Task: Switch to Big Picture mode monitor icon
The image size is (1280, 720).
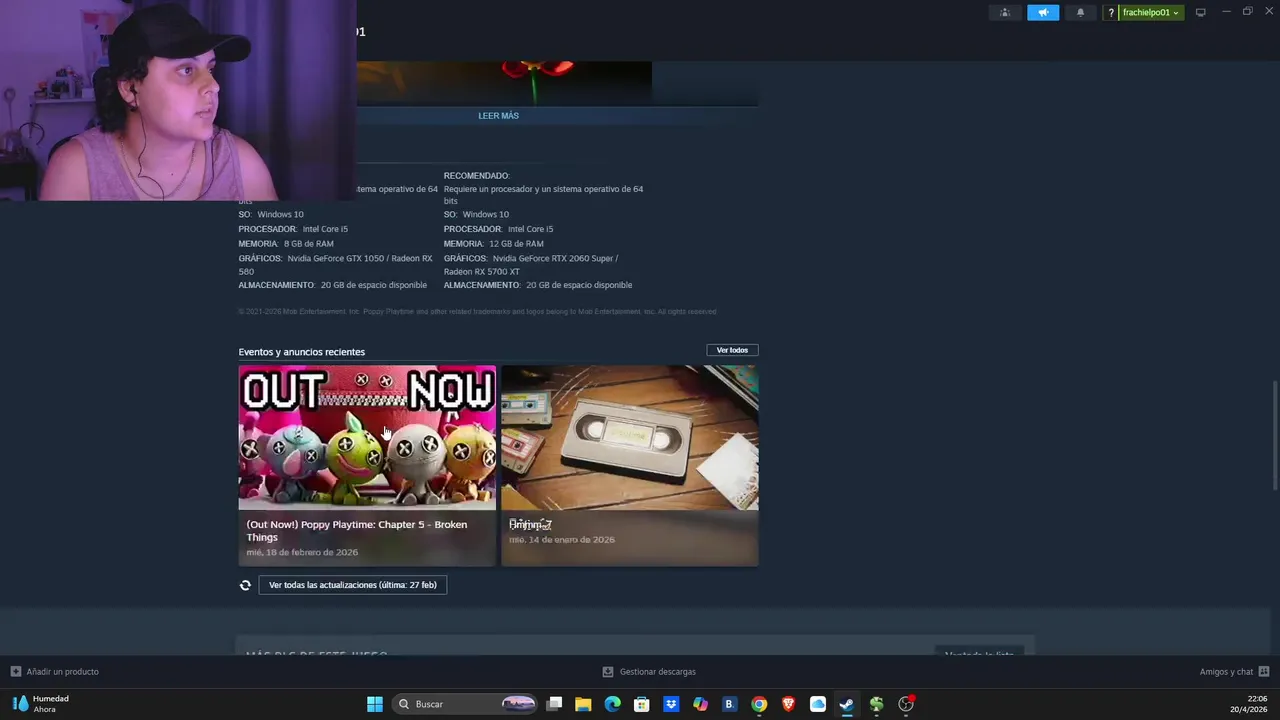Action: coord(1200,13)
